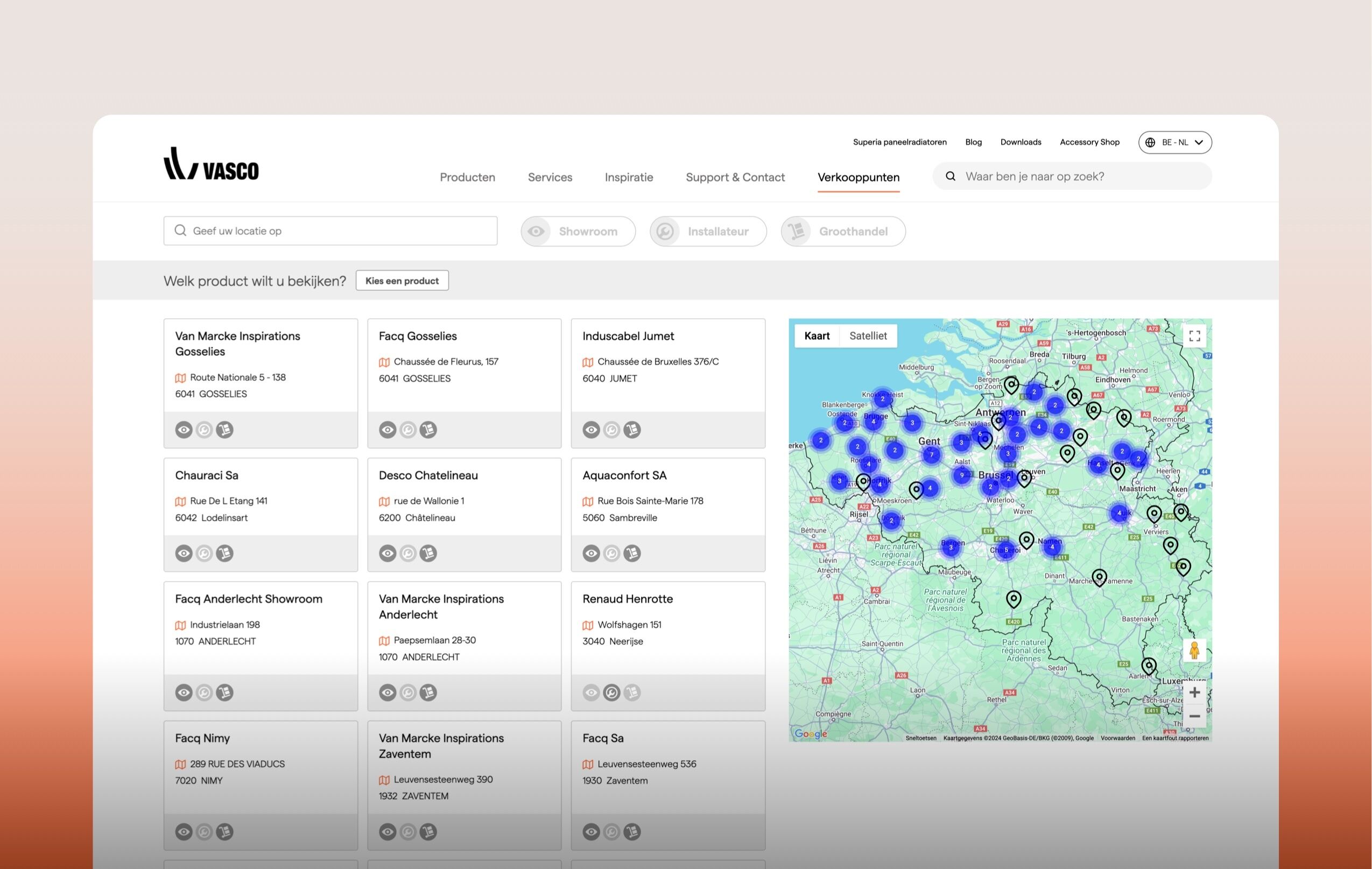Click the fullscreen map icon
The height and width of the screenshot is (869, 1372).
pyautogui.click(x=1194, y=335)
